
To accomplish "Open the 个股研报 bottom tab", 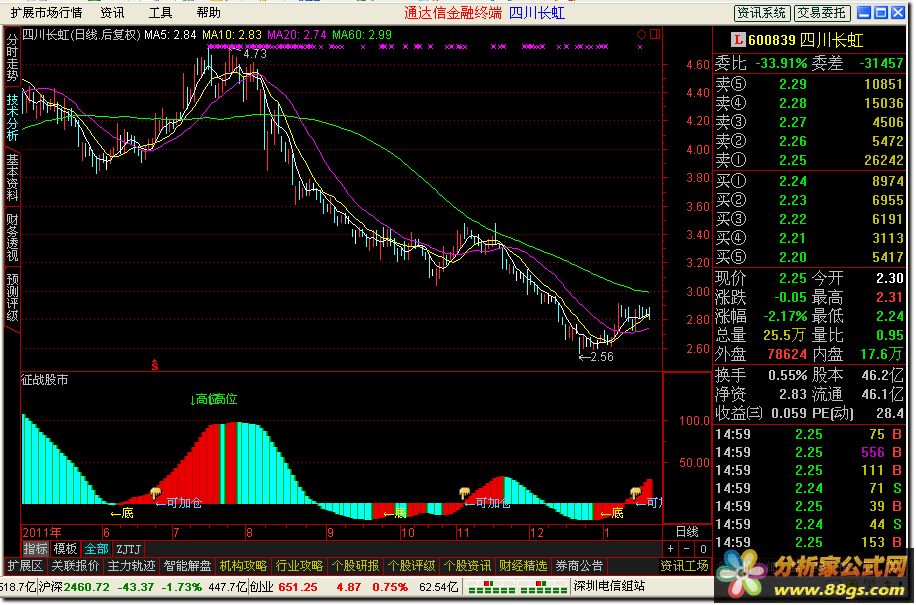I will coord(355,566).
